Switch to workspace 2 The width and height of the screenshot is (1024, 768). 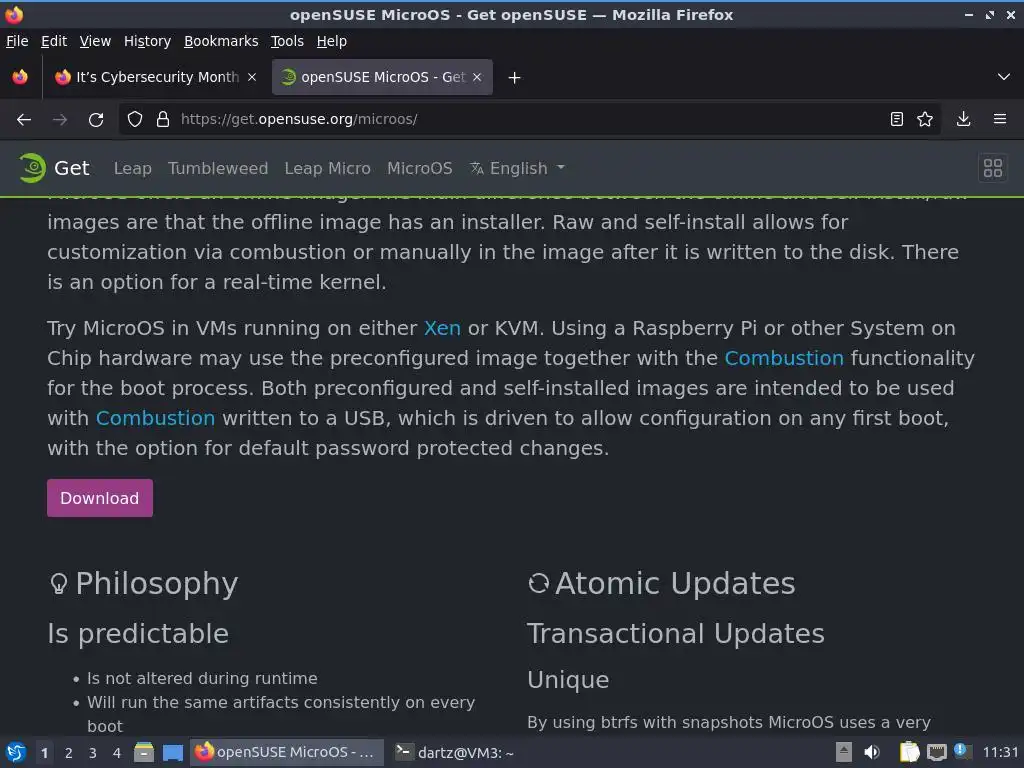coord(69,753)
